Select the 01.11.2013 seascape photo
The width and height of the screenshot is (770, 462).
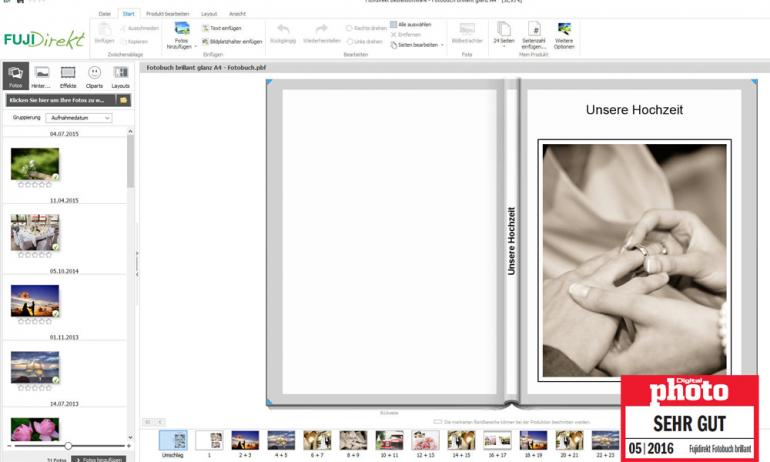pos(35,367)
